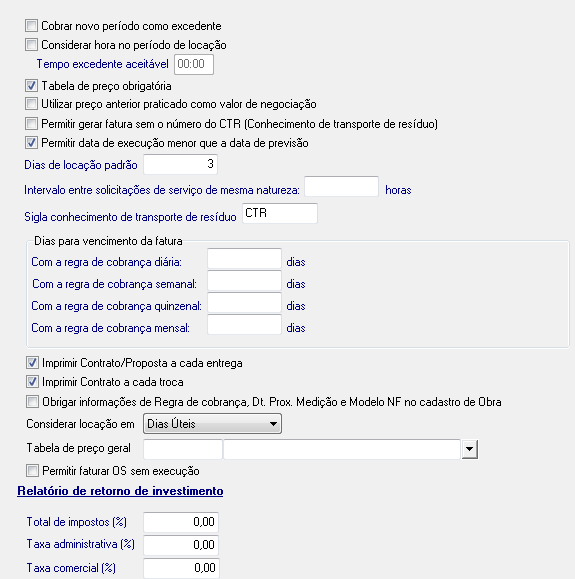Click the cobrança mensal dias field
Viewport: 575px width, 579px height.
(x=244, y=325)
